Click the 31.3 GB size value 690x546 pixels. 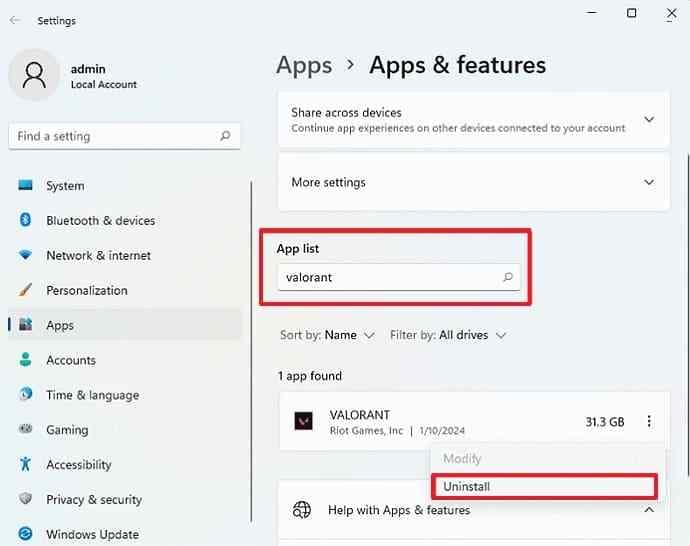(605, 422)
